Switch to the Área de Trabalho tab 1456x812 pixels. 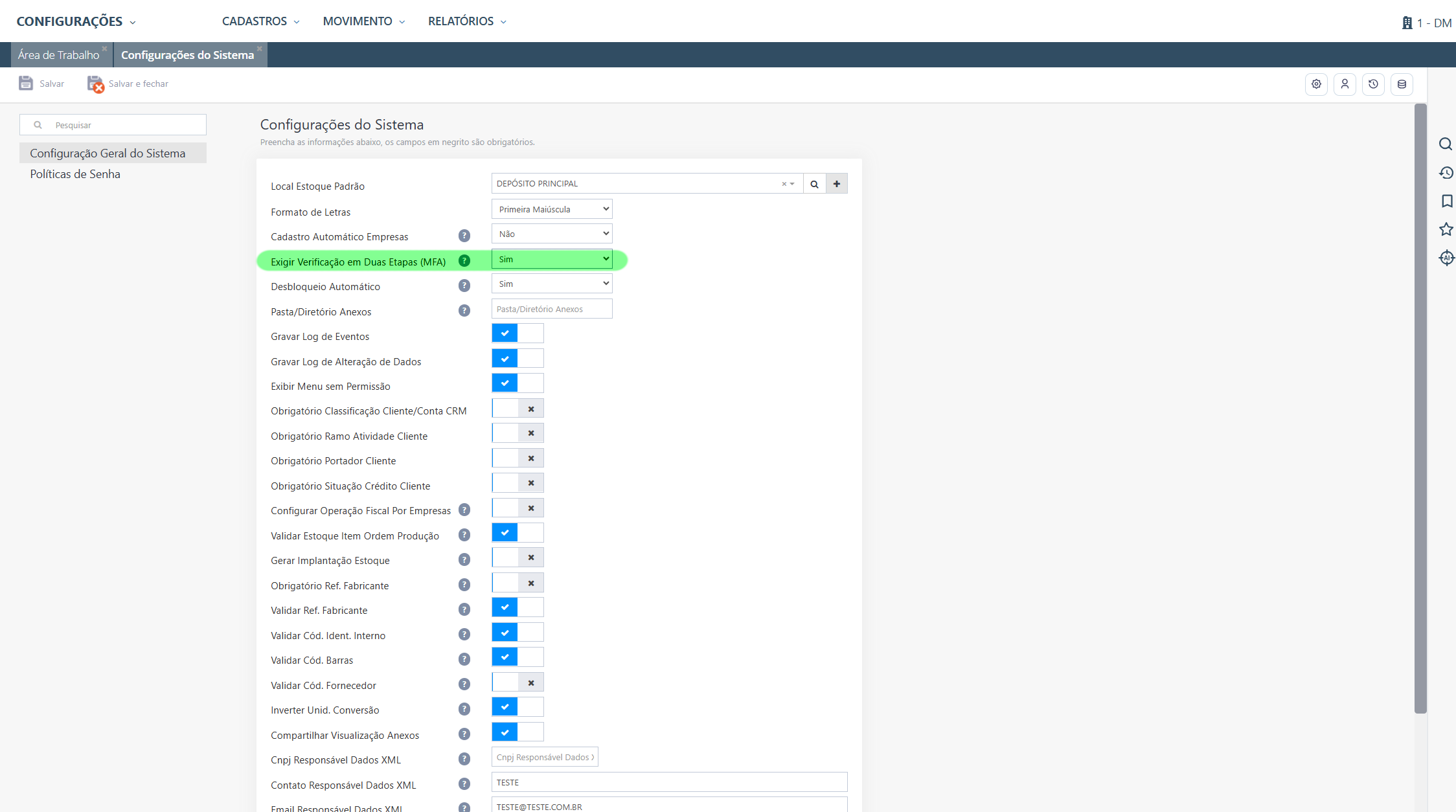pos(59,55)
